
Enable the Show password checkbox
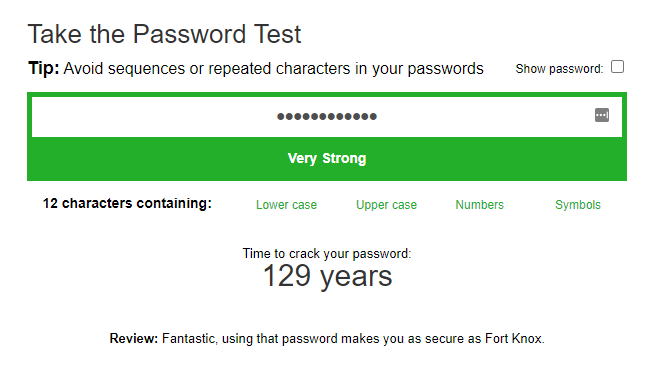(x=617, y=67)
